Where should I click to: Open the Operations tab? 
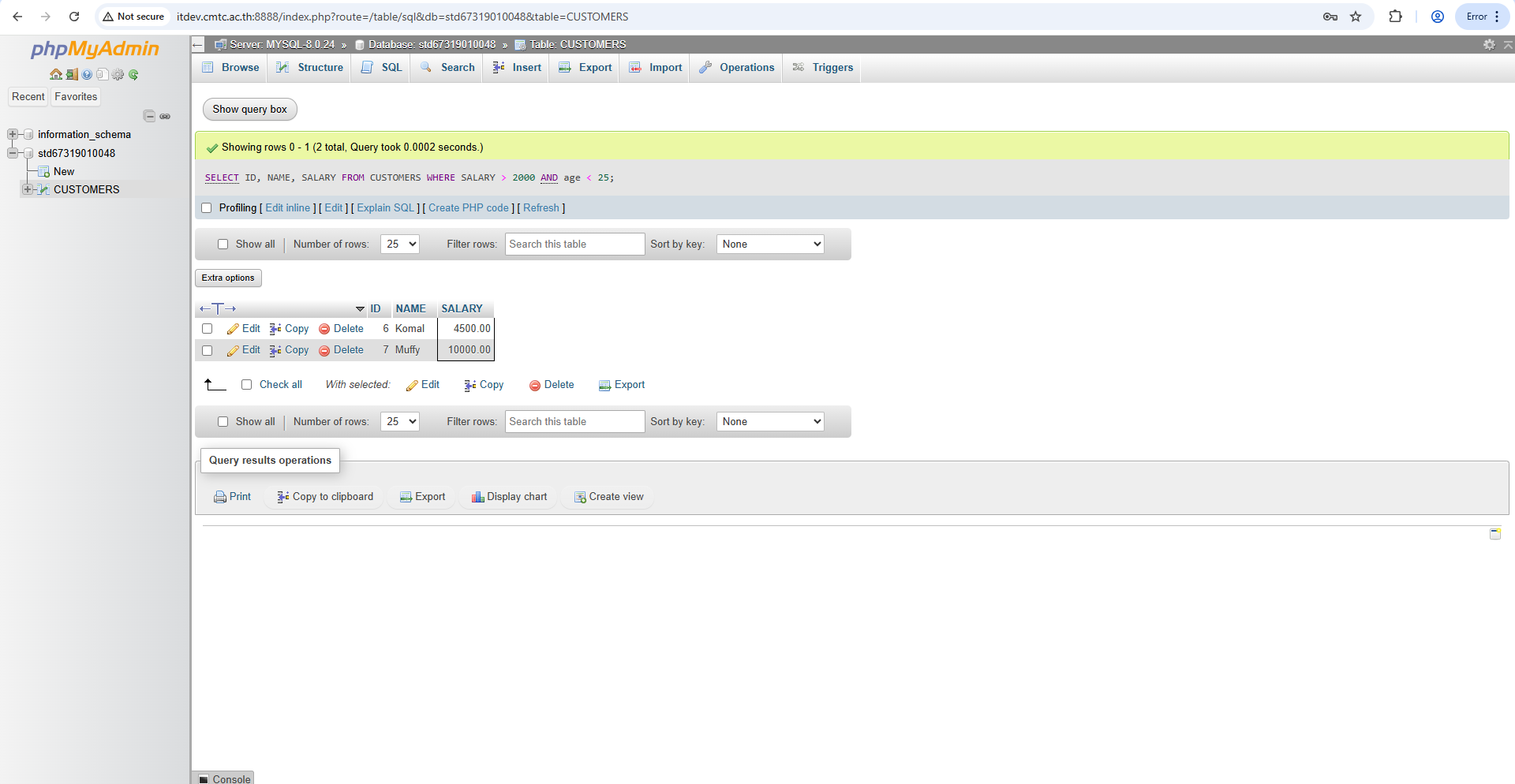(x=737, y=68)
